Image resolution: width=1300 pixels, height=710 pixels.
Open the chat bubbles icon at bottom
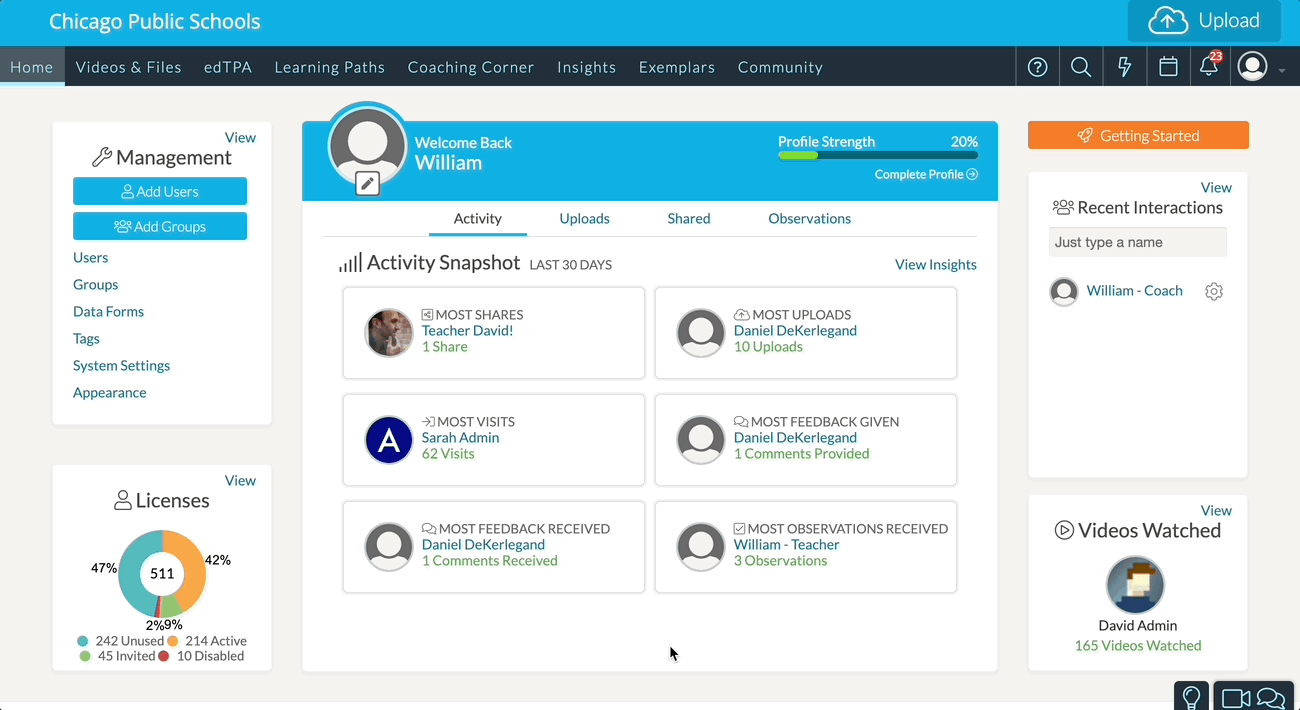pyautogui.click(x=1271, y=697)
